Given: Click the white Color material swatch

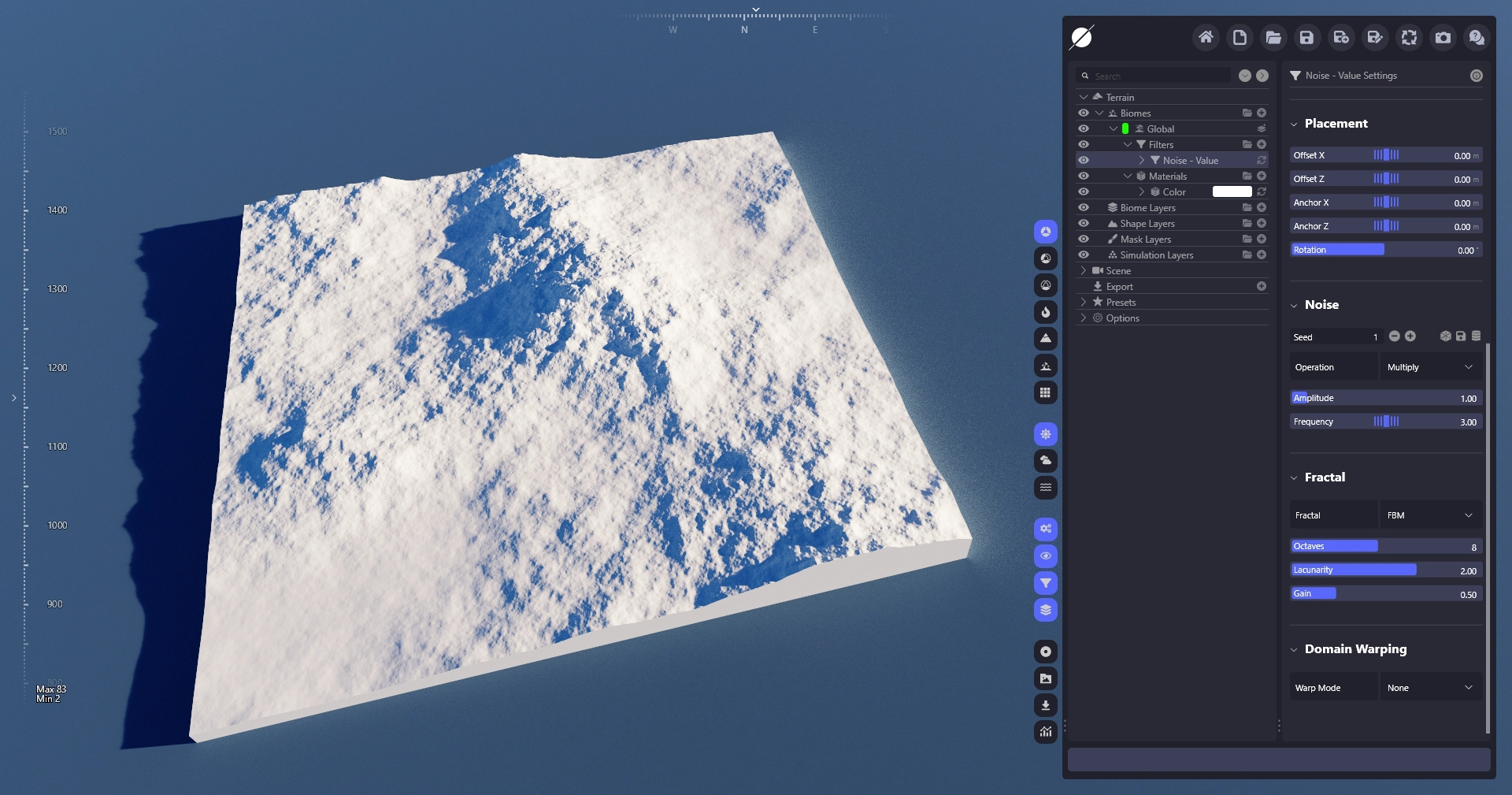Looking at the screenshot, I should click(x=1232, y=191).
